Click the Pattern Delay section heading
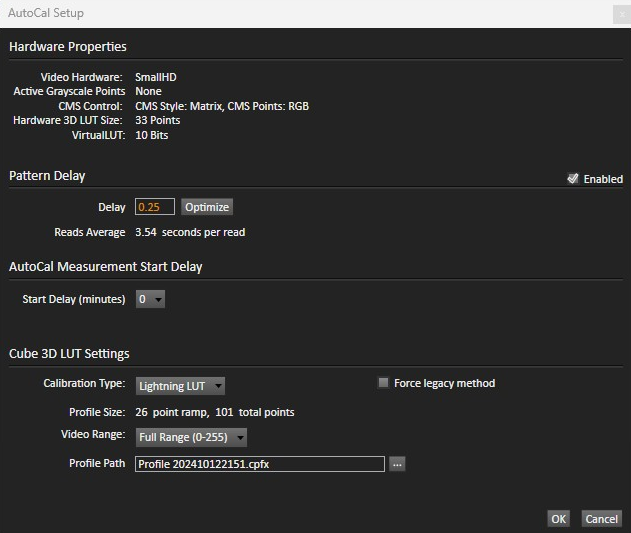This screenshot has width=631, height=533. [x=47, y=175]
